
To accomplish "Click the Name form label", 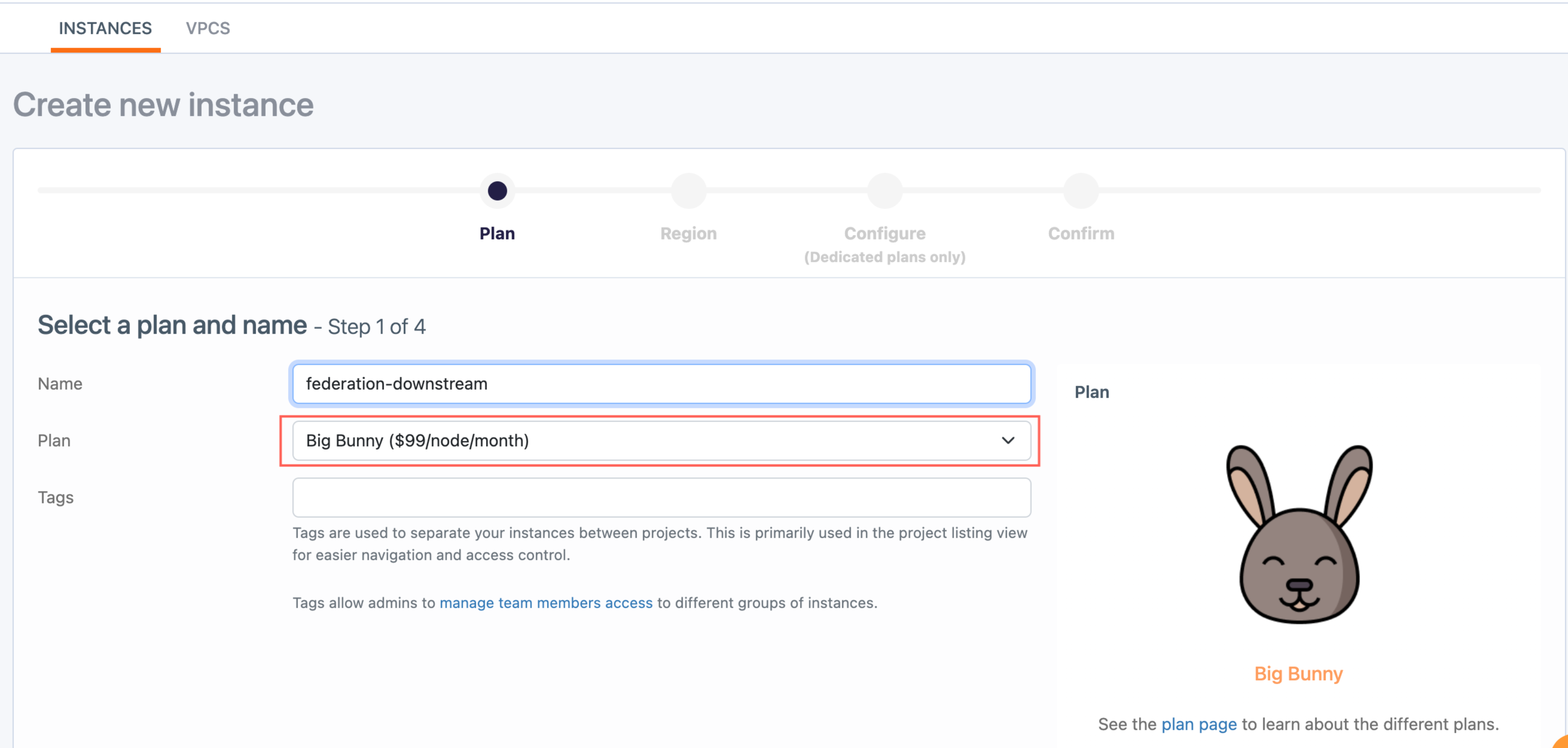I will (60, 384).
